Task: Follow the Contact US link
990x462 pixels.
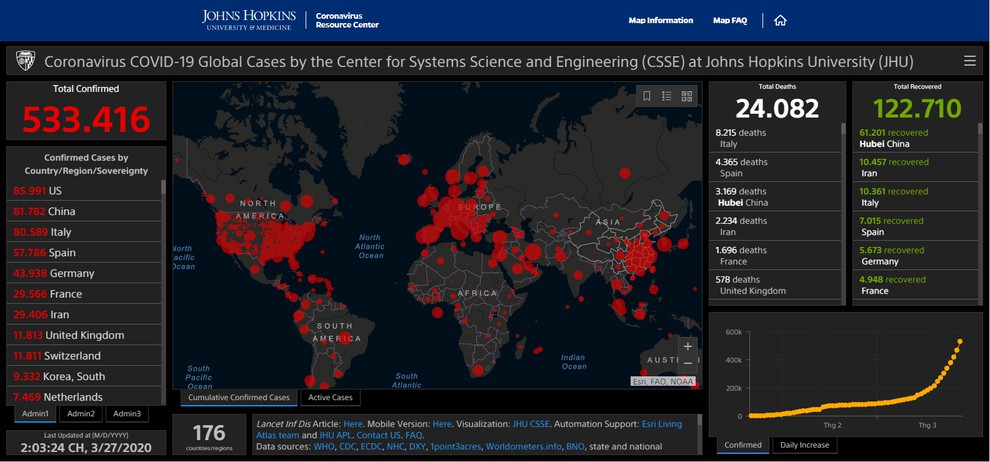Action: pyautogui.click(x=380, y=435)
